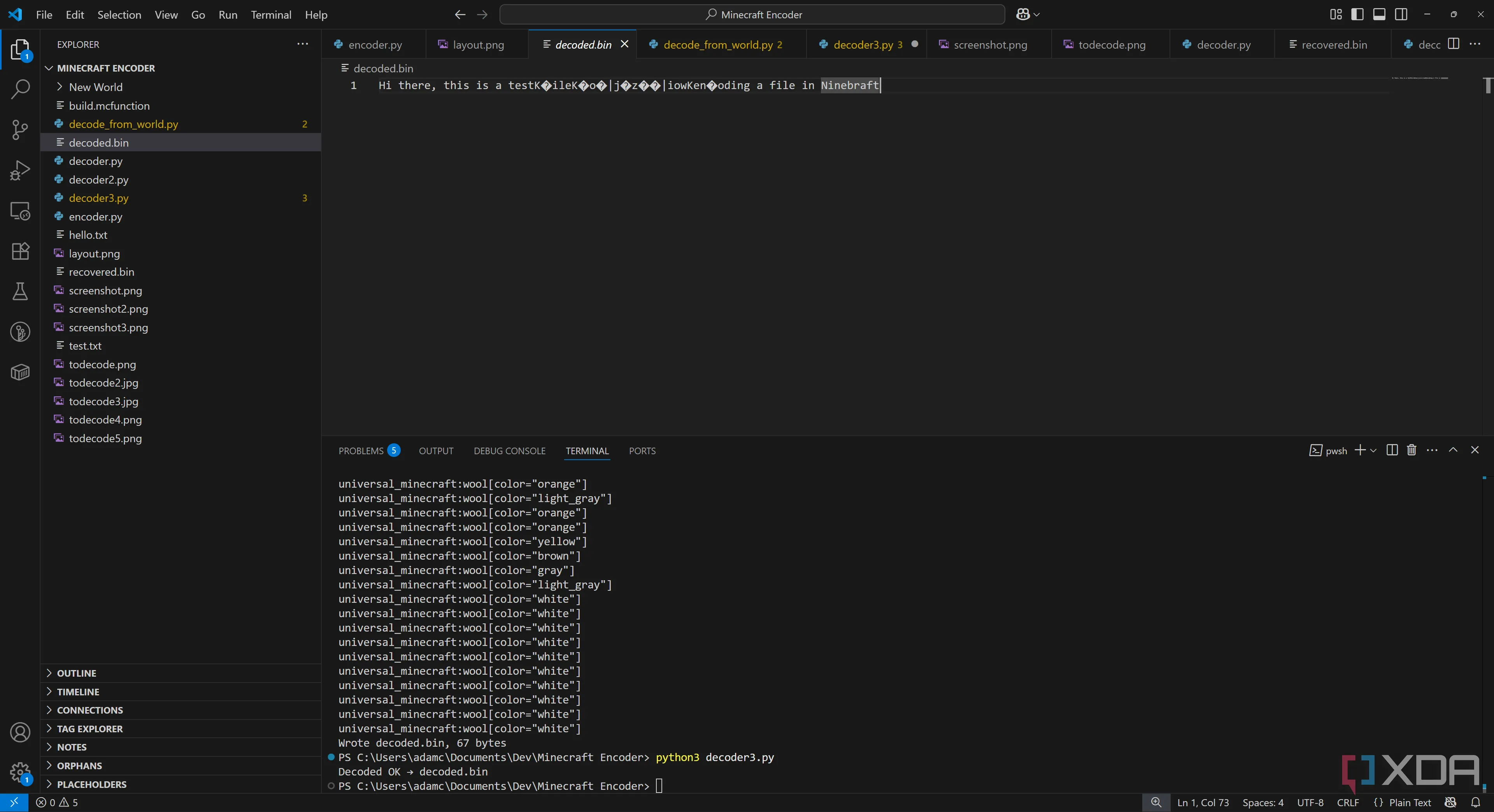The image size is (1494, 812).
Task: Click the zoom magnifier in the status bar
Action: 1156,802
